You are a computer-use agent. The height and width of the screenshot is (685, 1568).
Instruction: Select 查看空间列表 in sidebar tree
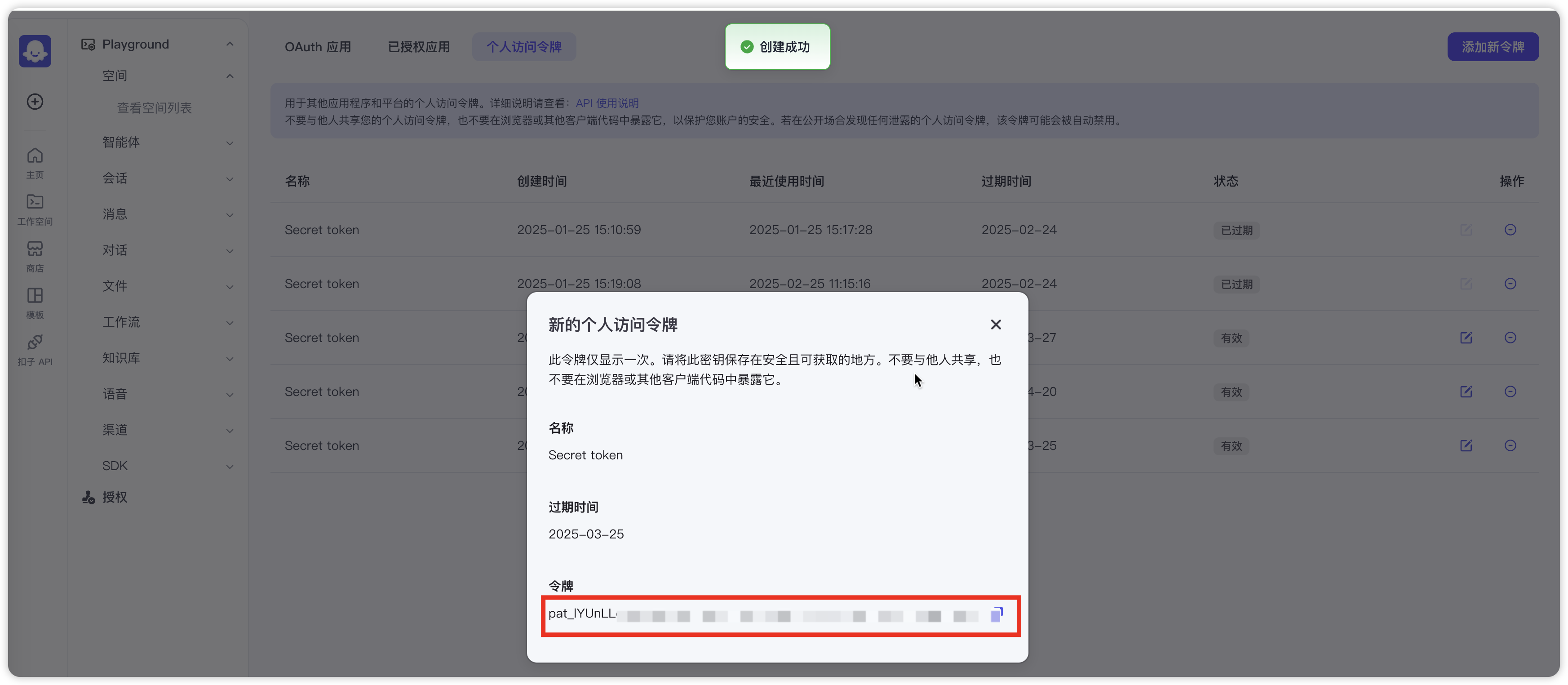click(x=154, y=108)
